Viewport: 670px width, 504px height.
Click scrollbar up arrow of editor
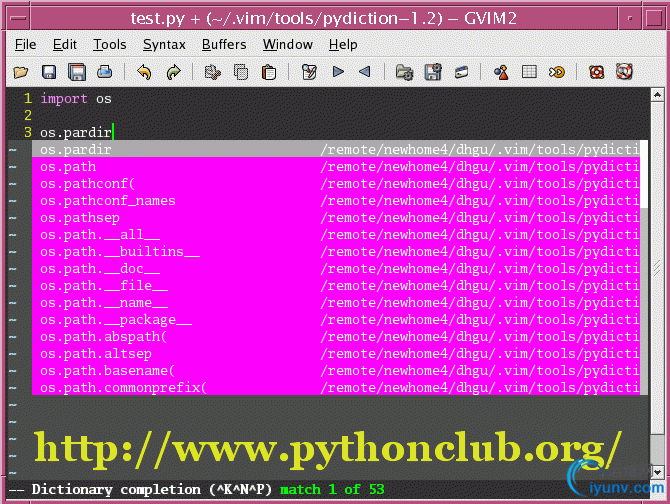[657, 95]
